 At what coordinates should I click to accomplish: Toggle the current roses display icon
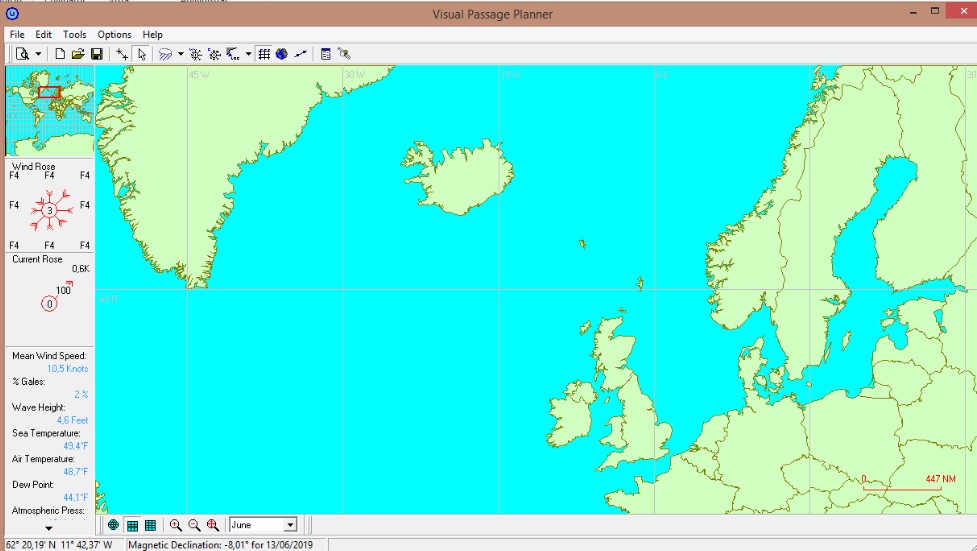214,54
